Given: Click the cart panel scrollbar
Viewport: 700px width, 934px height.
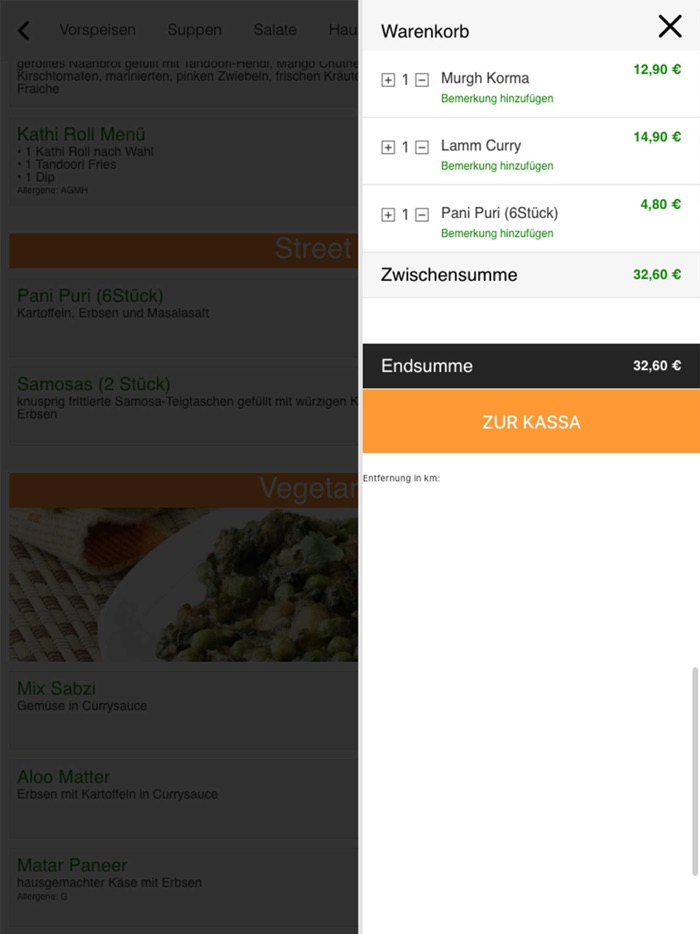Looking at the screenshot, I should click(x=695, y=771).
